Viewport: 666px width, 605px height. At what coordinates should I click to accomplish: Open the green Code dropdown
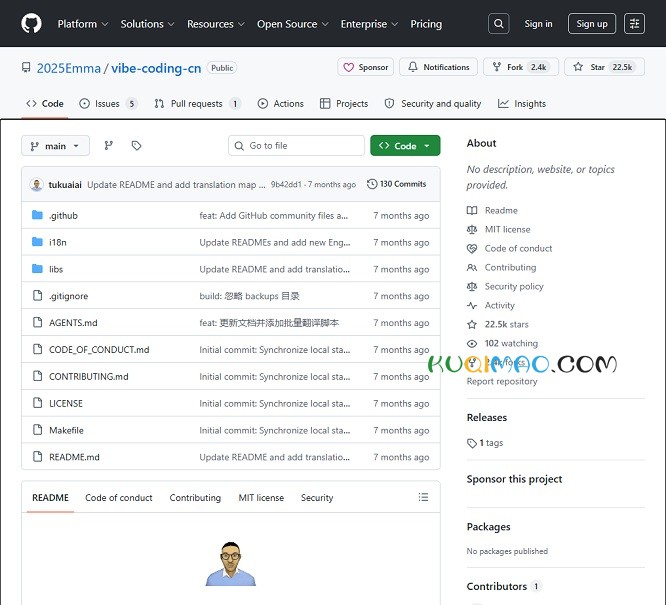pyautogui.click(x=405, y=146)
